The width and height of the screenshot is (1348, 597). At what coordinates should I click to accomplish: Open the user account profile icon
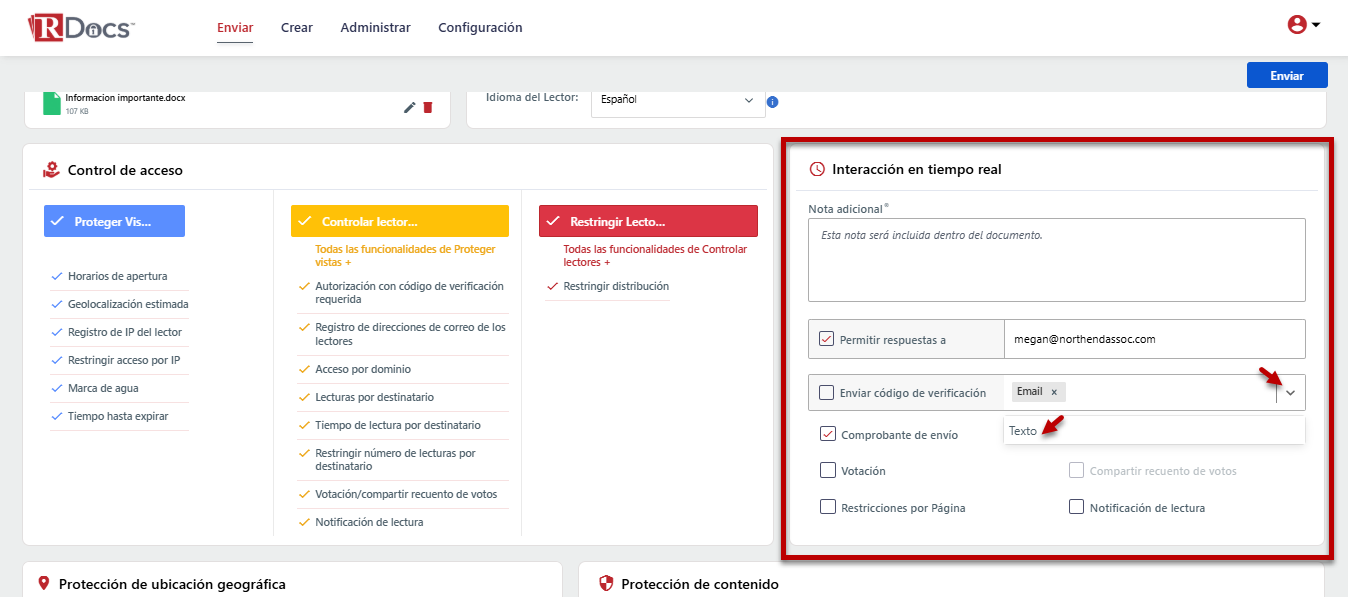point(1297,26)
